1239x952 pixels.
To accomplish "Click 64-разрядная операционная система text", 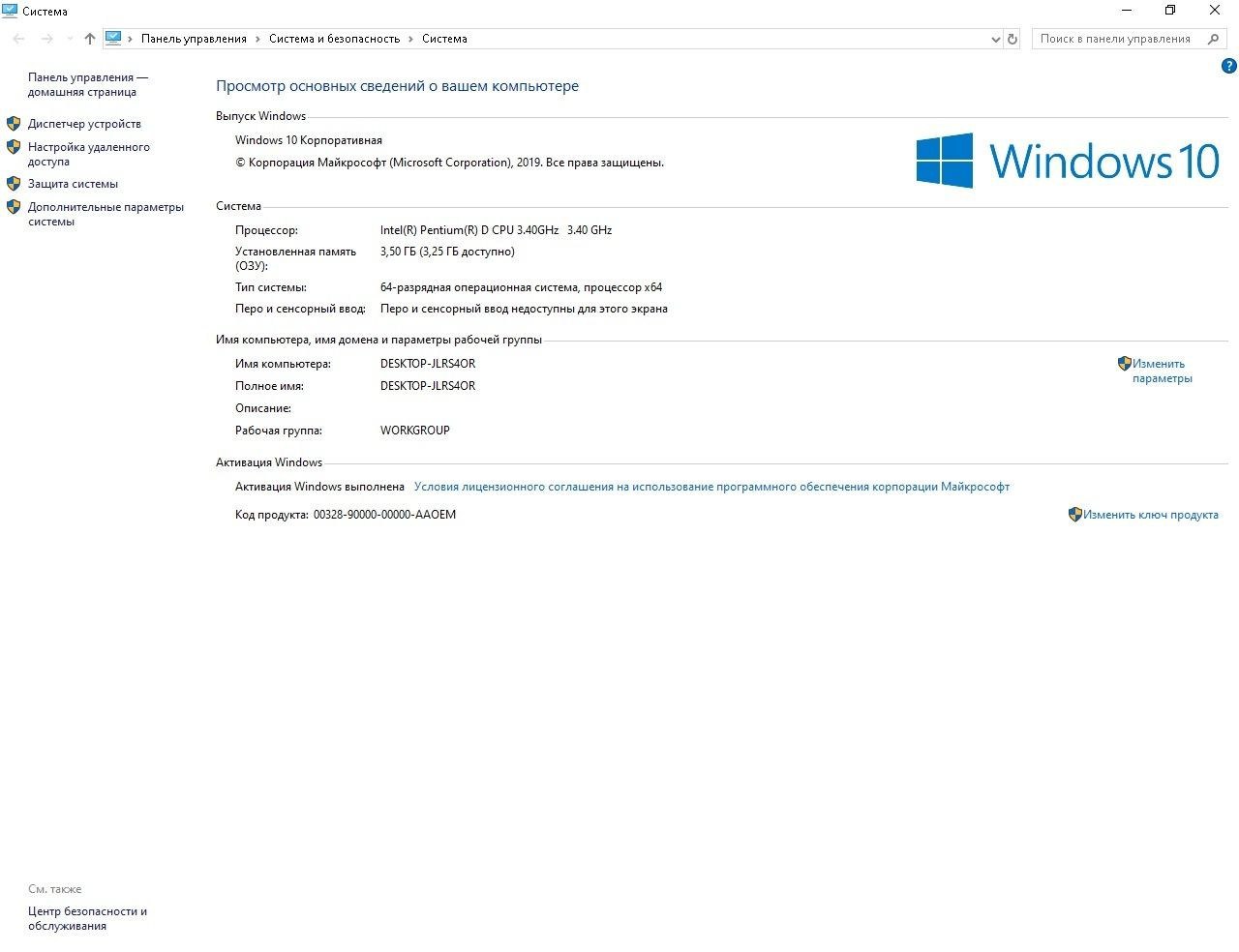I will tap(521, 287).
